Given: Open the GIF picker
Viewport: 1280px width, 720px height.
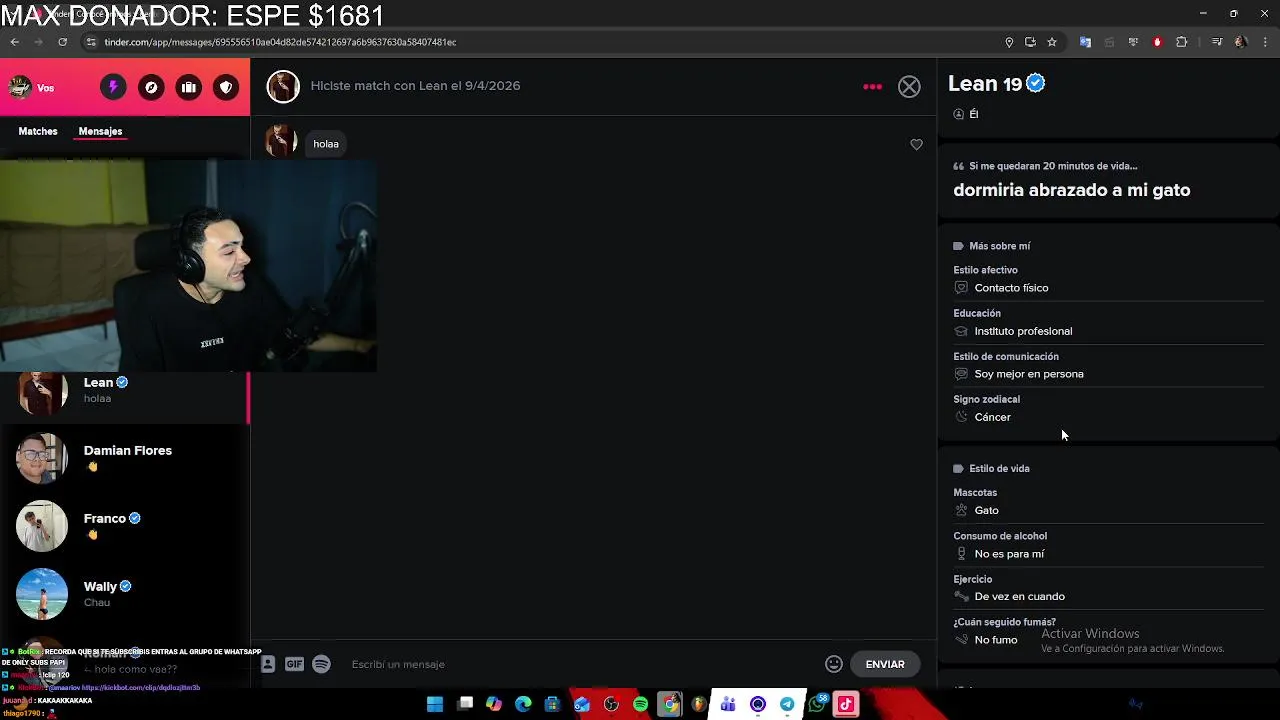Looking at the screenshot, I should point(294,664).
